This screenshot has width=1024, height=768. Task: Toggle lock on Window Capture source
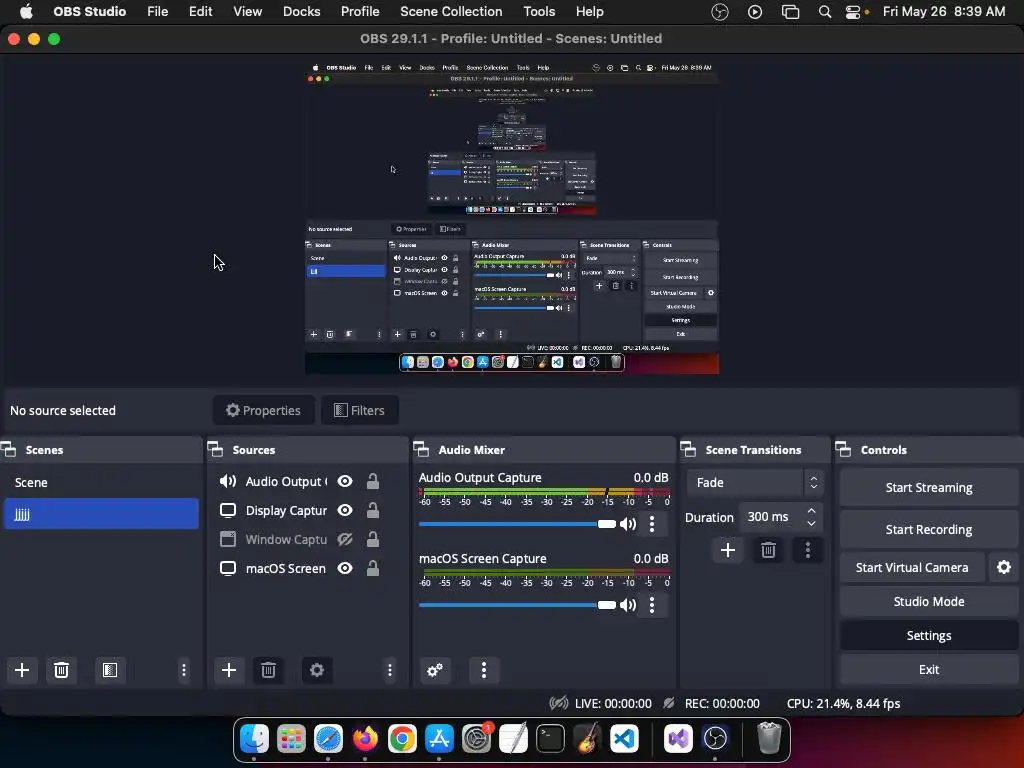tap(373, 539)
